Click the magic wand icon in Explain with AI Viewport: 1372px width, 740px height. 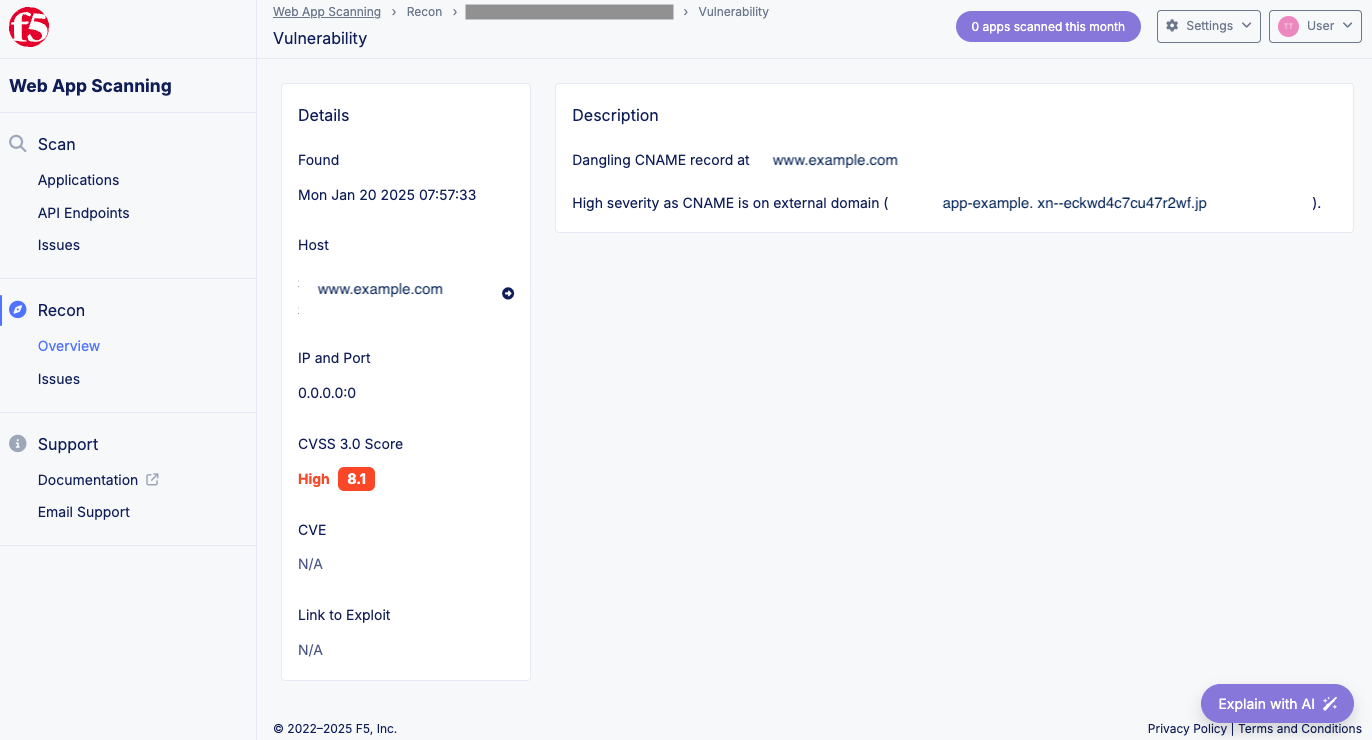point(1330,704)
